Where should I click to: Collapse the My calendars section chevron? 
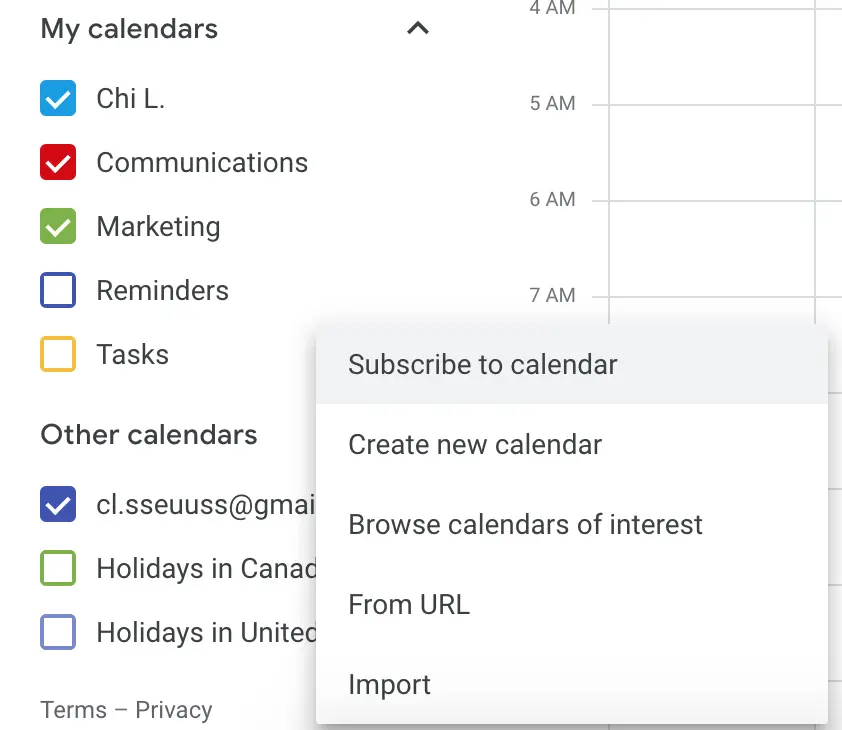[x=418, y=29]
